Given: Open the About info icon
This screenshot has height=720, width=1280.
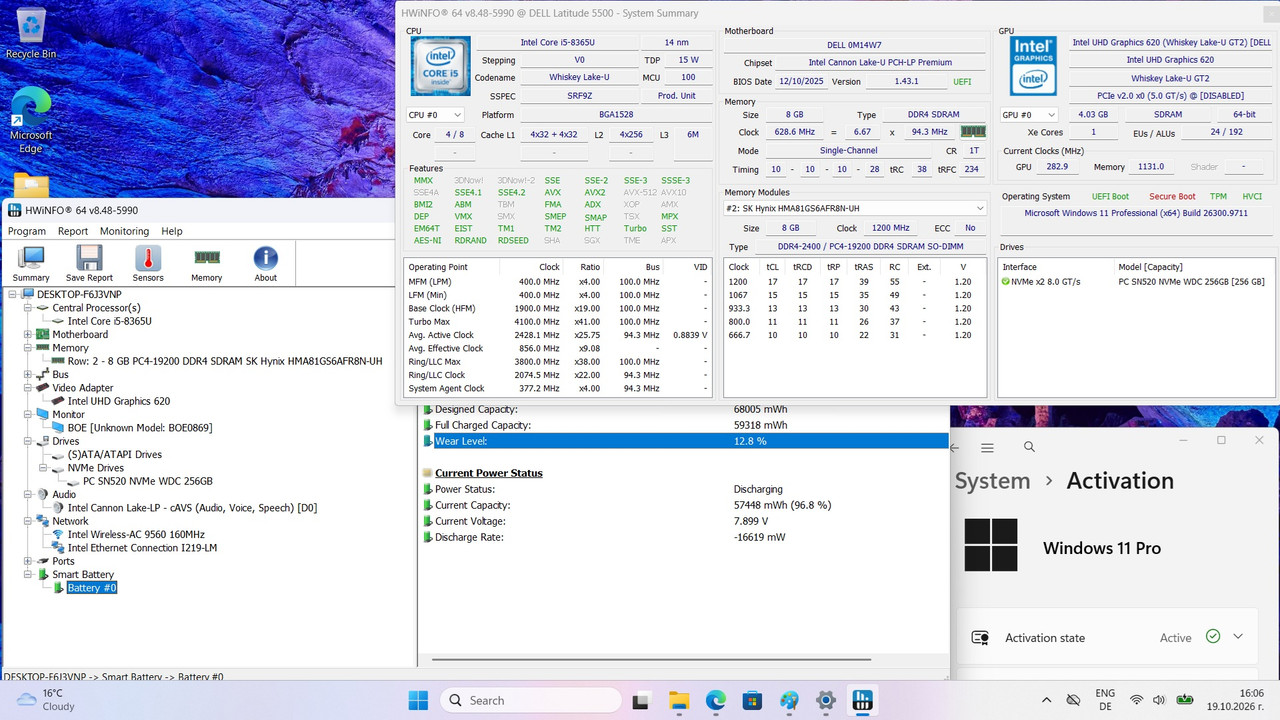Looking at the screenshot, I should [x=265, y=264].
